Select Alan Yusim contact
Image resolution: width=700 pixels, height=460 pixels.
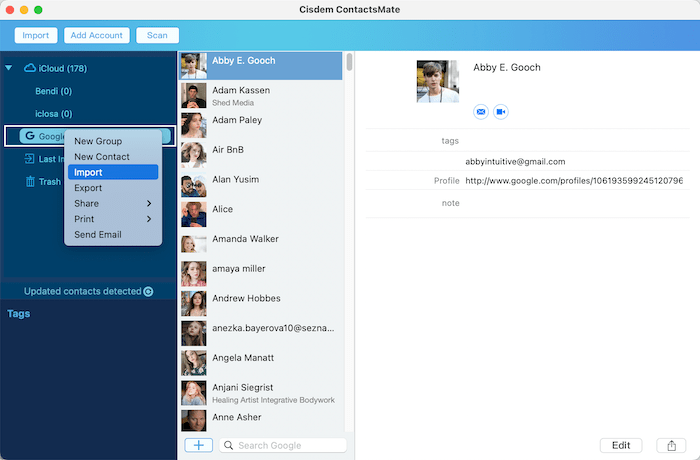point(262,184)
